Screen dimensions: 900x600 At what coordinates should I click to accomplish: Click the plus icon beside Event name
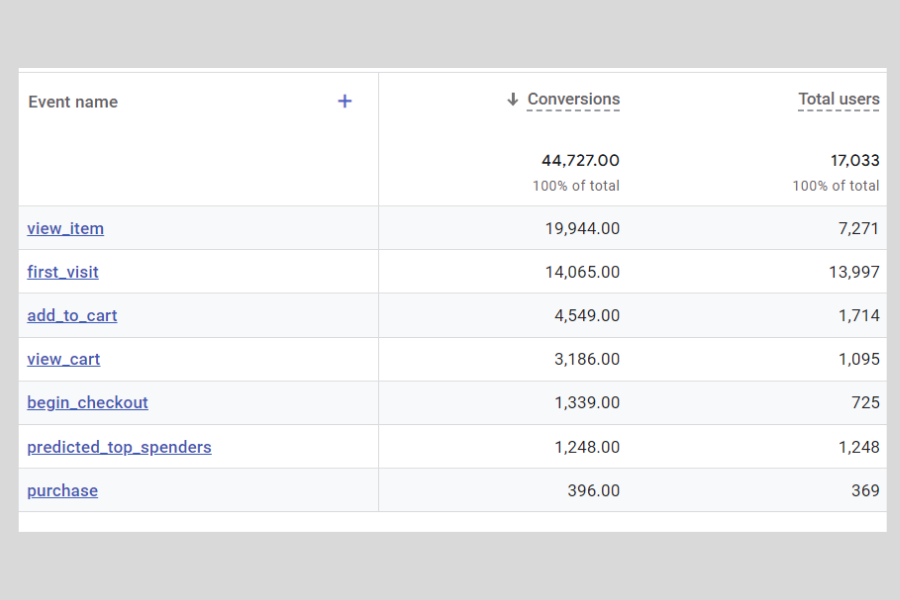click(x=345, y=101)
